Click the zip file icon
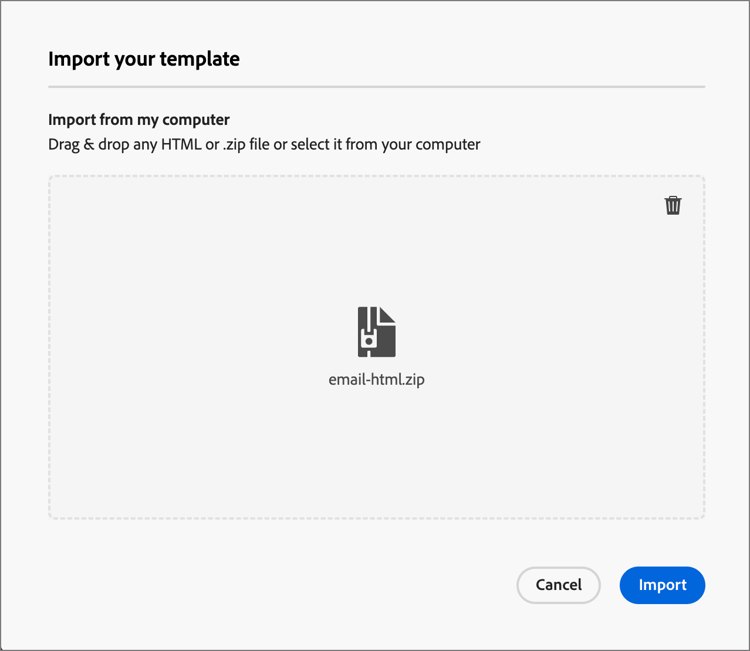This screenshot has height=651, width=750. (376, 332)
